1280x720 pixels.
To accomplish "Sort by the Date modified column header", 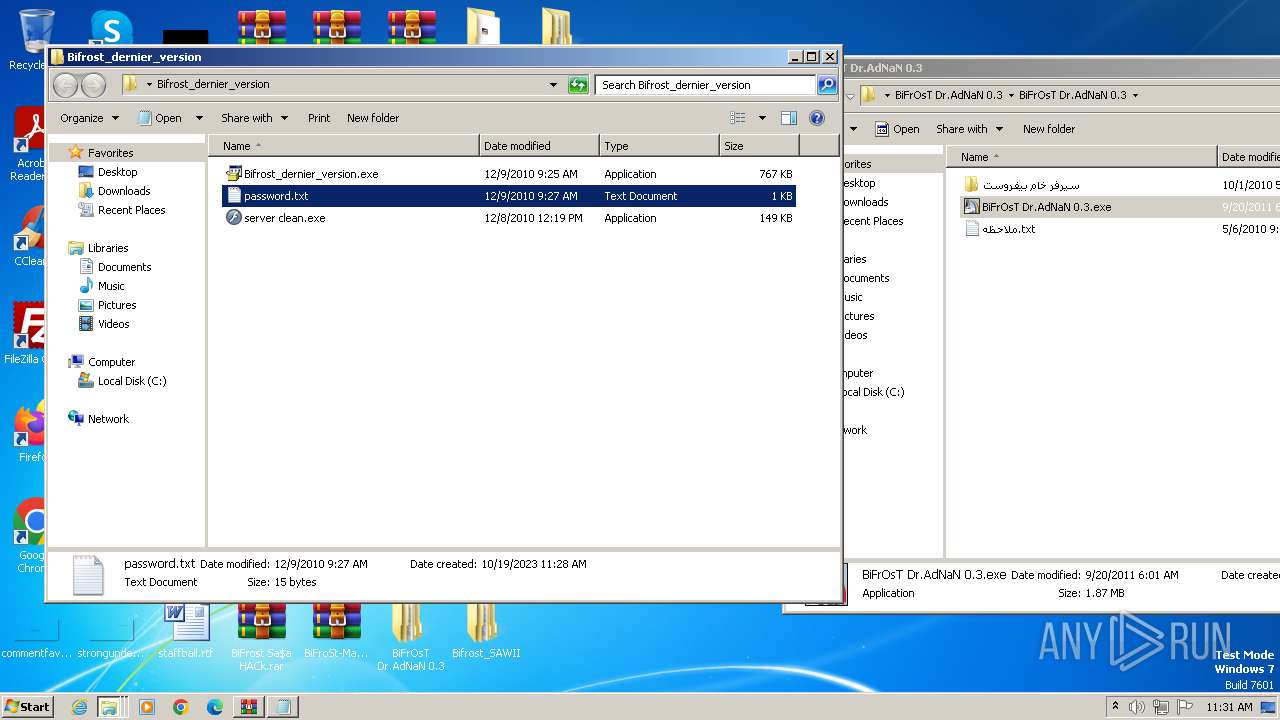I will click(x=539, y=146).
